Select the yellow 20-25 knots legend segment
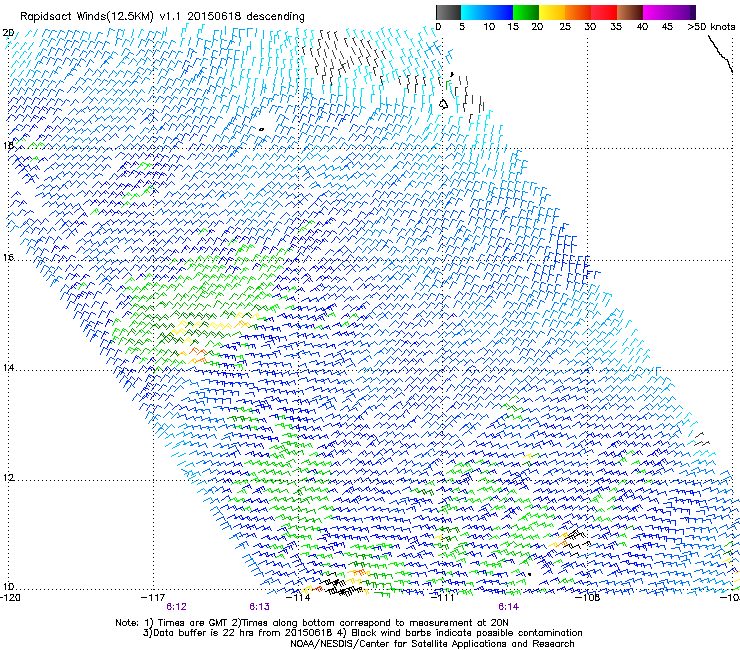The image size is (740, 650). 552,12
